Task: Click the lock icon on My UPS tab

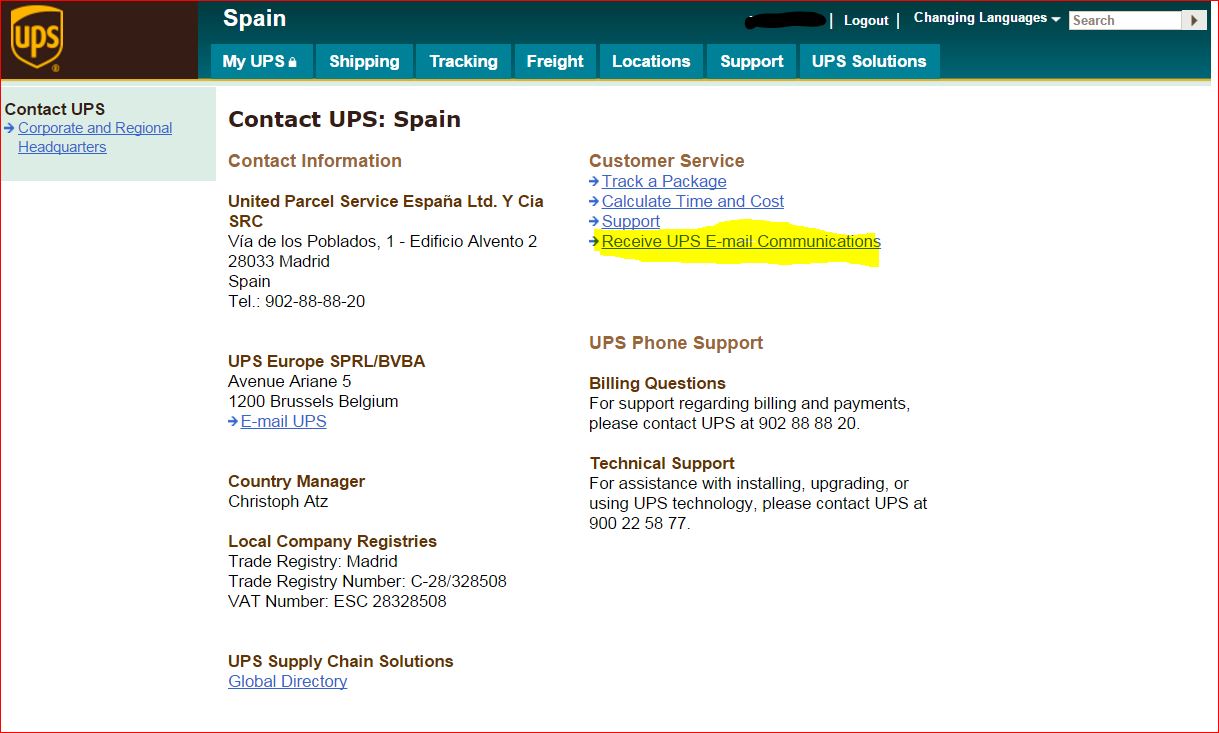Action: click(x=293, y=63)
